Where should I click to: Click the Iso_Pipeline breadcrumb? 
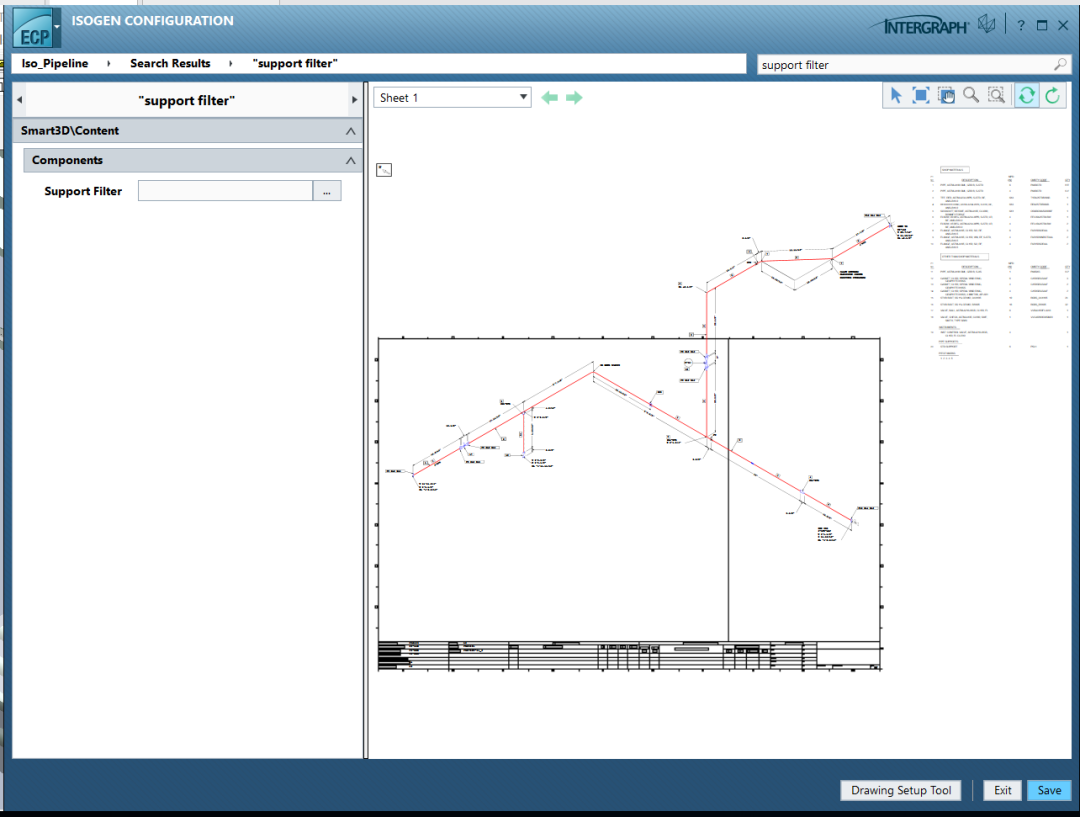pyautogui.click(x=55, y=63)
